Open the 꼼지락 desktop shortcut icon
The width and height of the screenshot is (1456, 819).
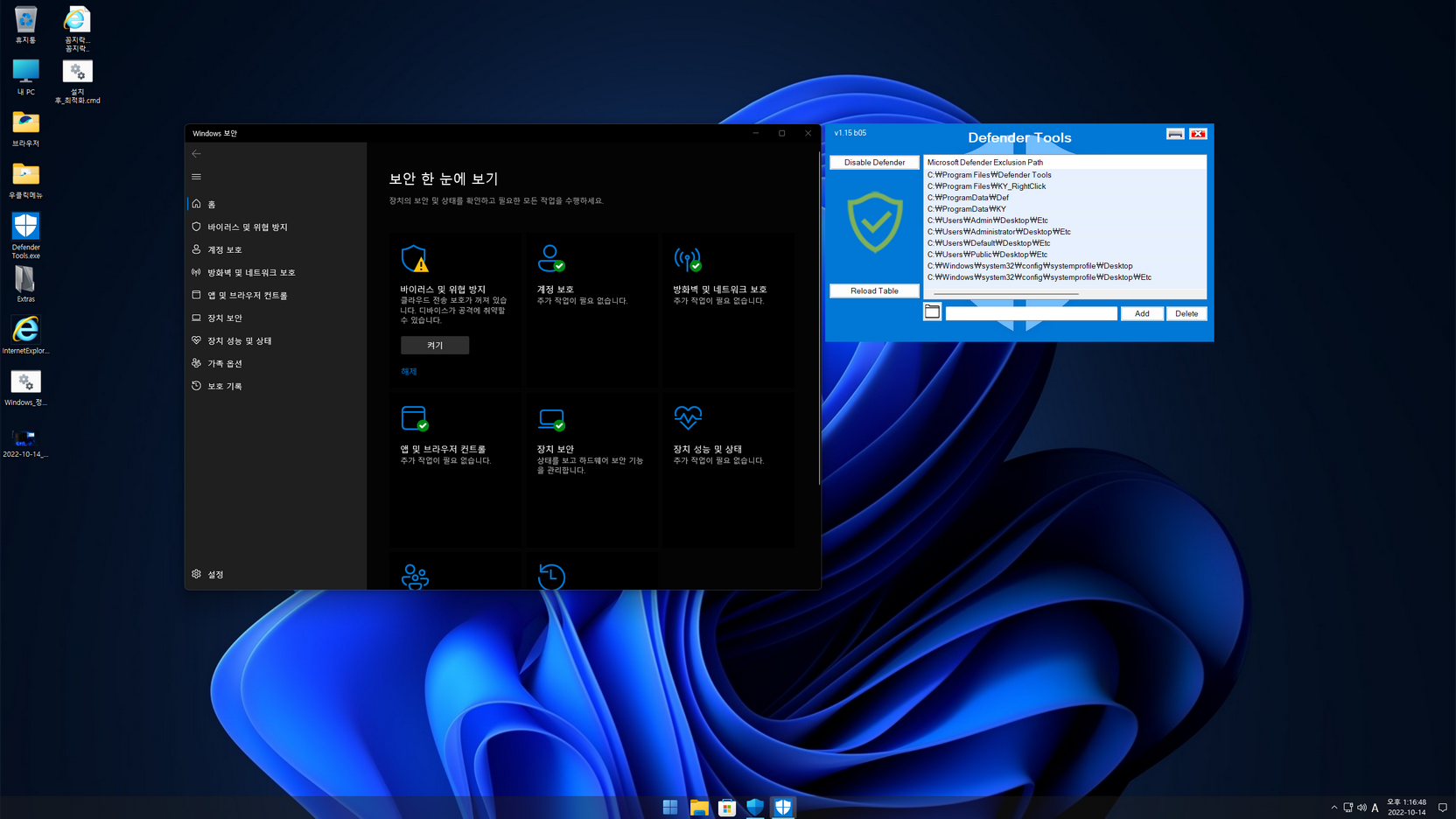coord(77,29)
